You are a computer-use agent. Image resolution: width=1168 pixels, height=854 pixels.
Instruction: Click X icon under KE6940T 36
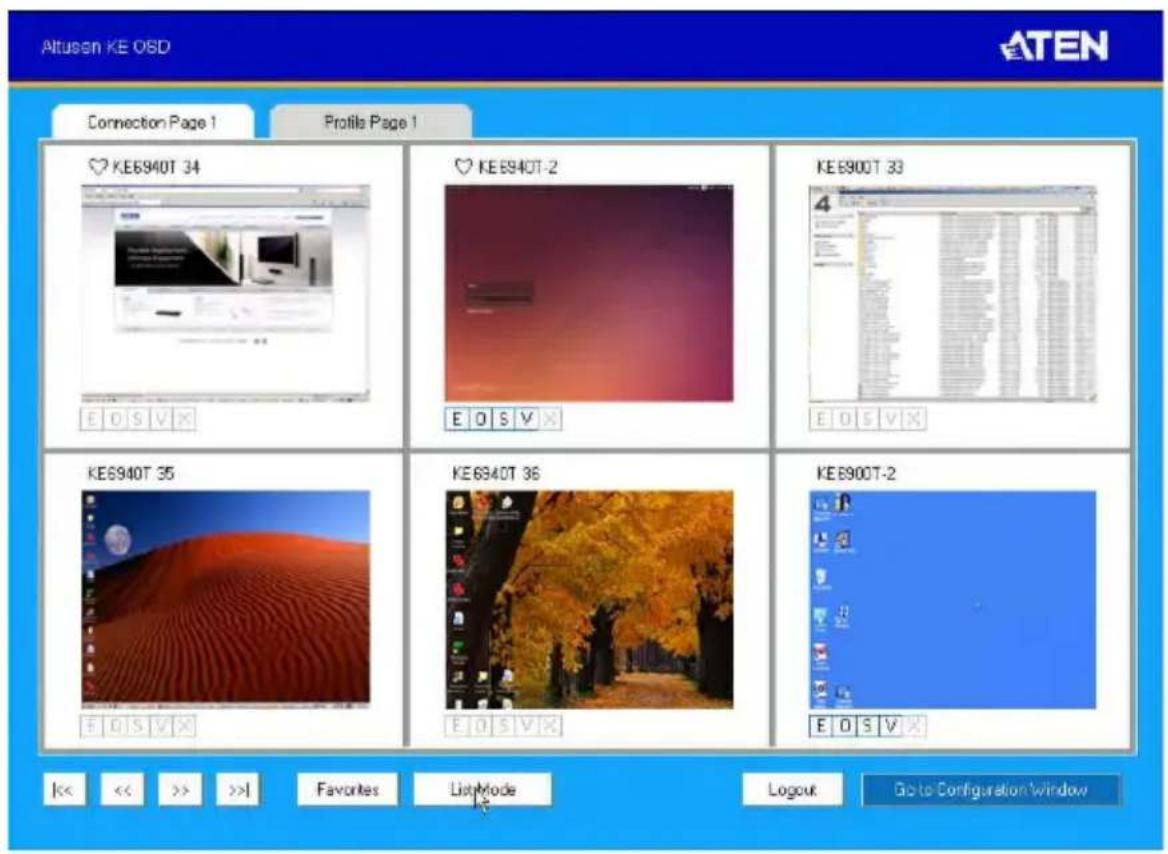pyautogui.click(x=550, y=725)
